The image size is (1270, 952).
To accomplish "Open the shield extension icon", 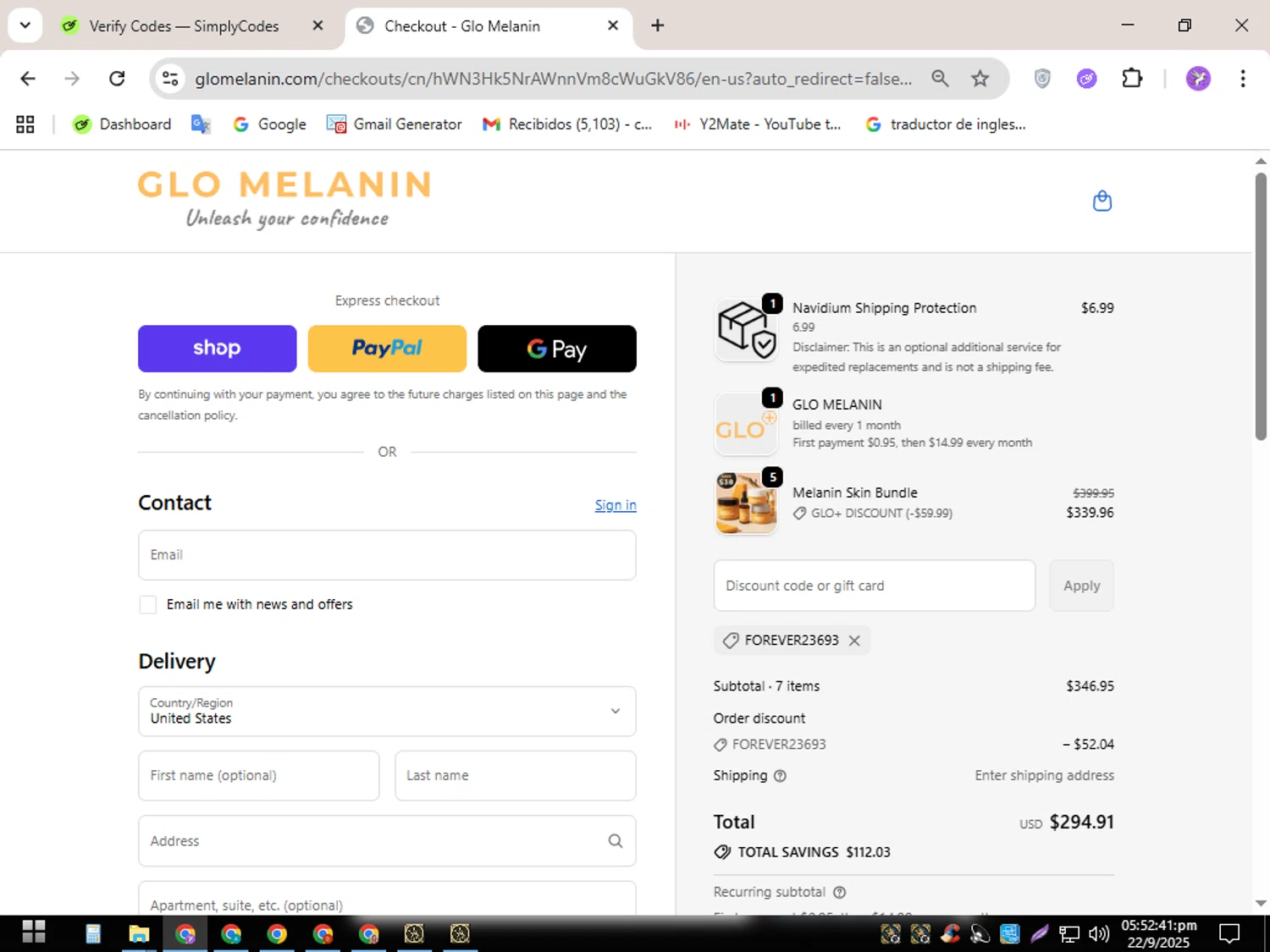I will coord(1042,79).
